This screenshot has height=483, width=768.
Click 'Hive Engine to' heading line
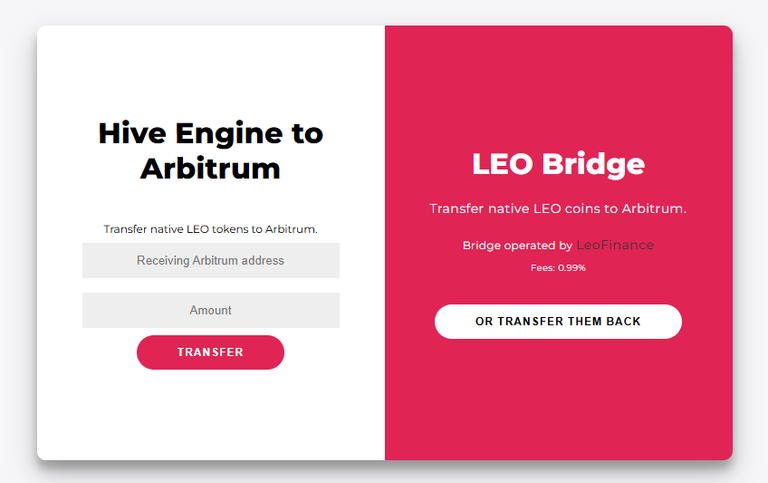click(x=211, y=133)
